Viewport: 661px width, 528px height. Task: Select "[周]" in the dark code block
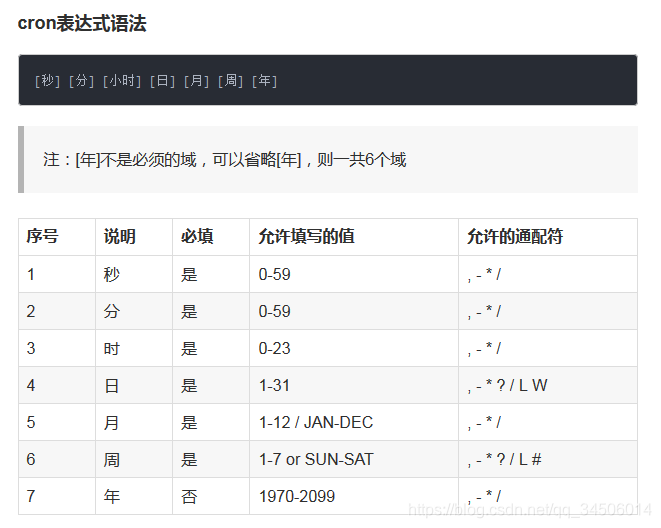(230, 80)
